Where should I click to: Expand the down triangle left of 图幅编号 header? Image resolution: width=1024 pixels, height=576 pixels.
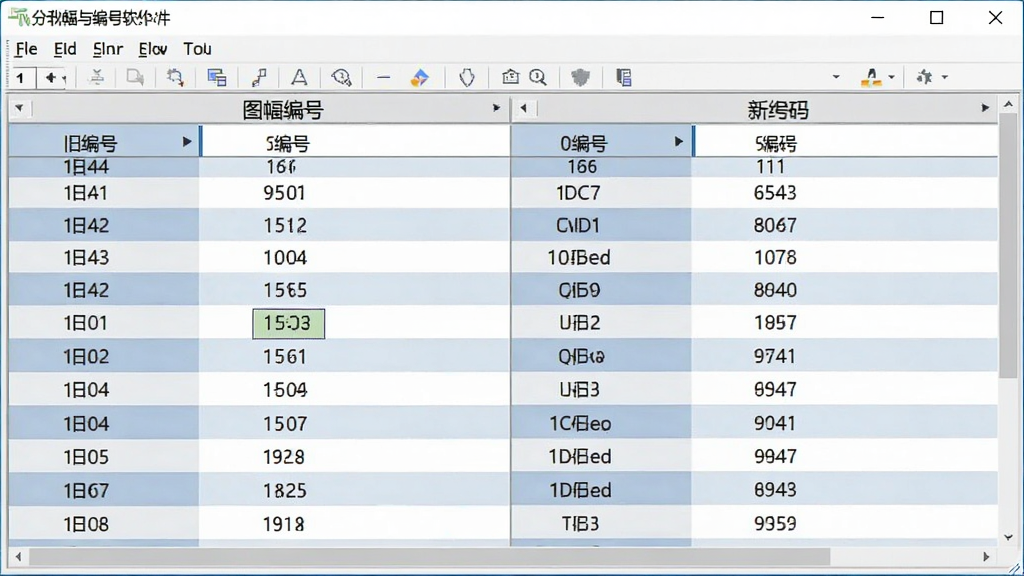(19, 108)
